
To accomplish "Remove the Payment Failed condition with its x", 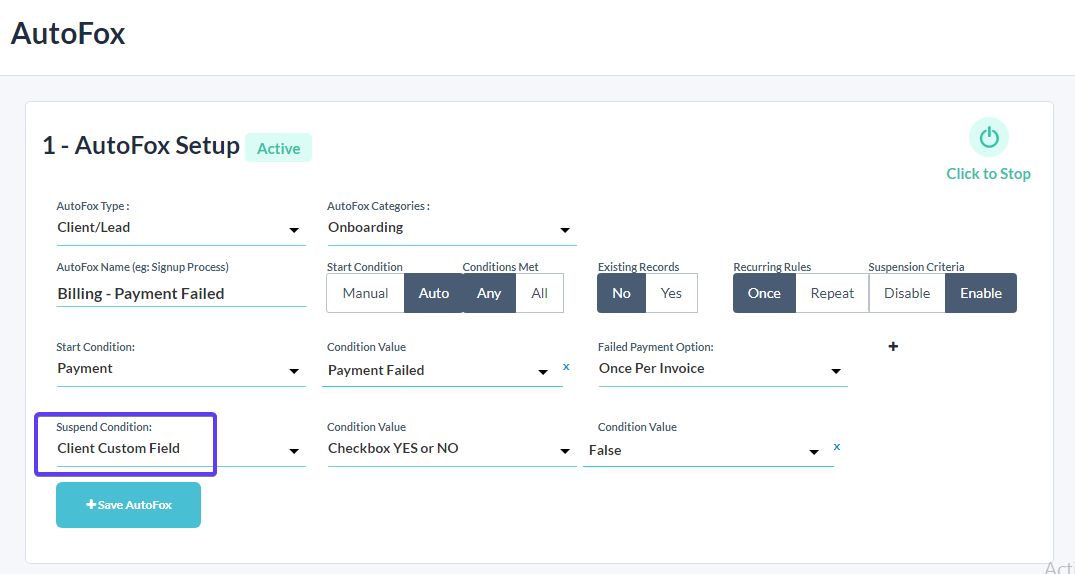I will [566, 367].
